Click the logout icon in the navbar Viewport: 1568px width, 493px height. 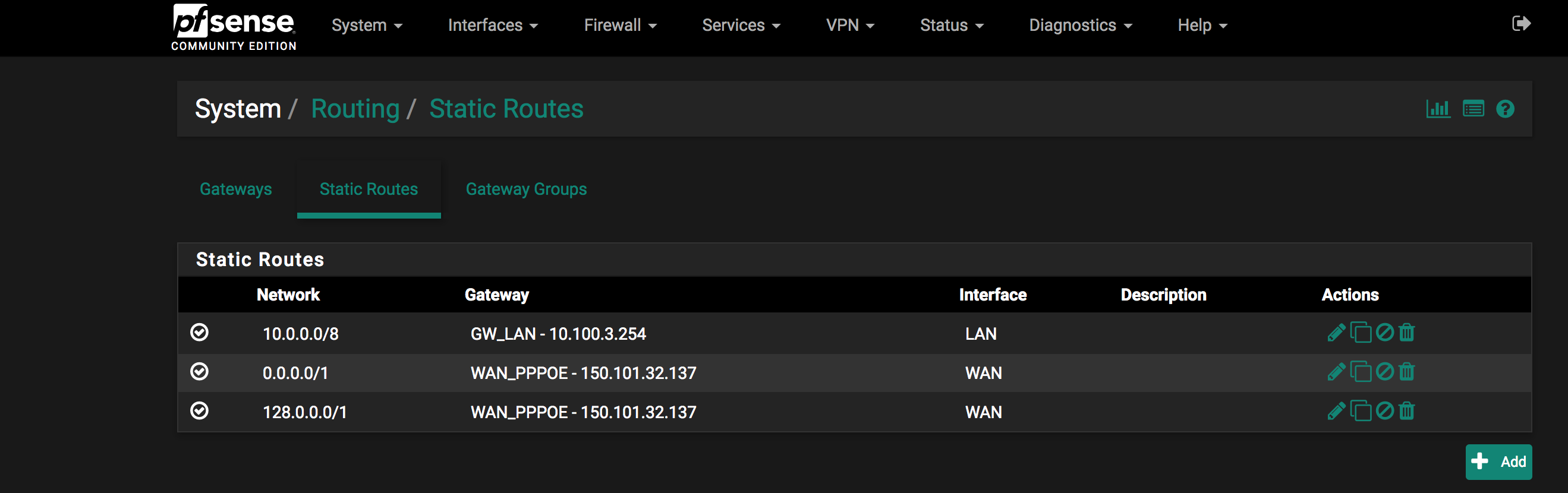(1521, 24)
